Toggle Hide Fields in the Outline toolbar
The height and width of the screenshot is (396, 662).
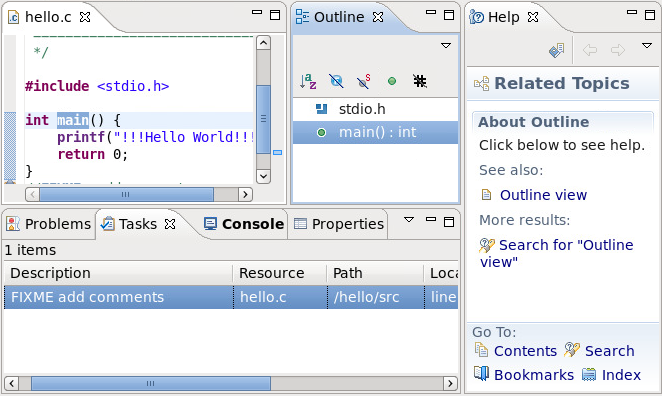pyautogui.click(x=336, y=81)
